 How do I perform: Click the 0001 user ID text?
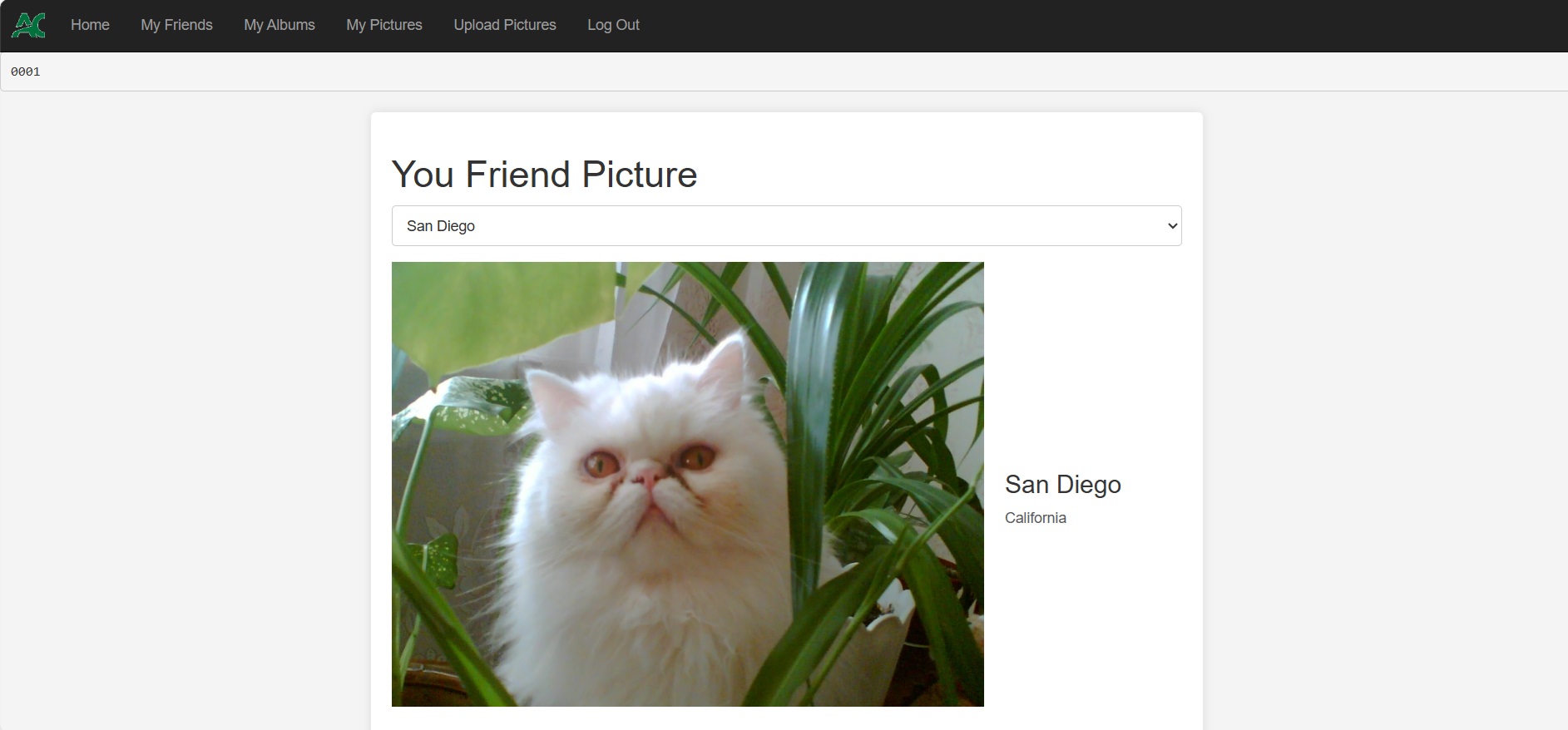coord(26,72)
